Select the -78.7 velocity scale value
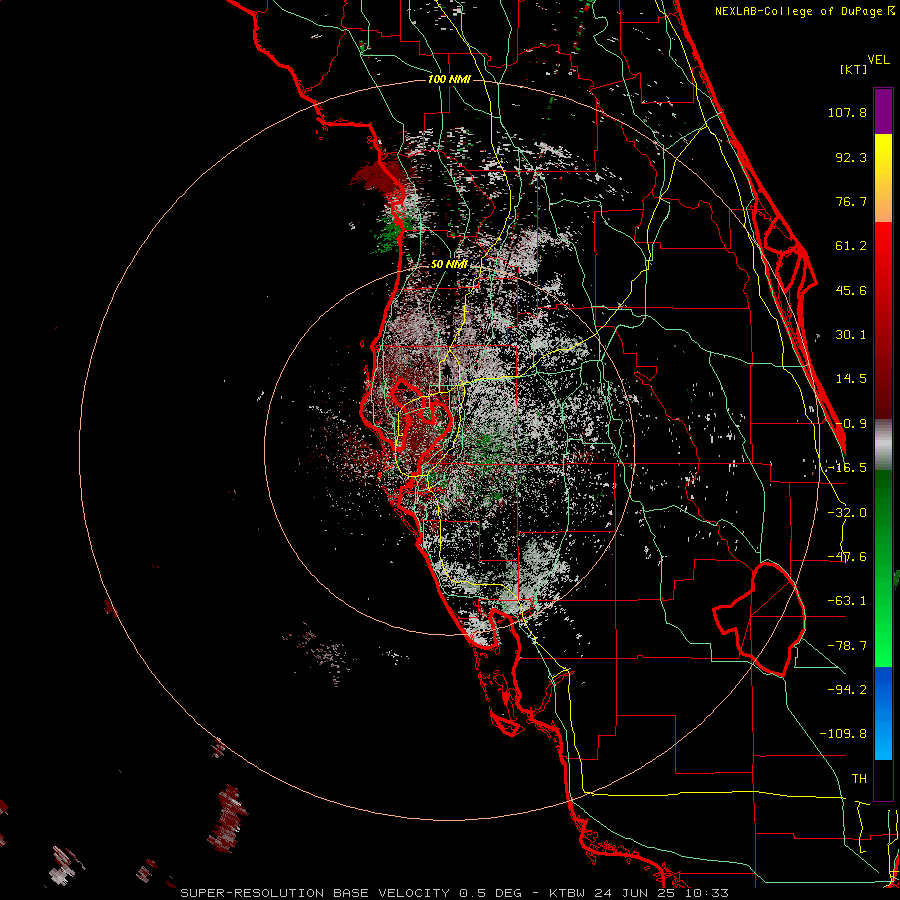The image size is (900, 900). 847,646
